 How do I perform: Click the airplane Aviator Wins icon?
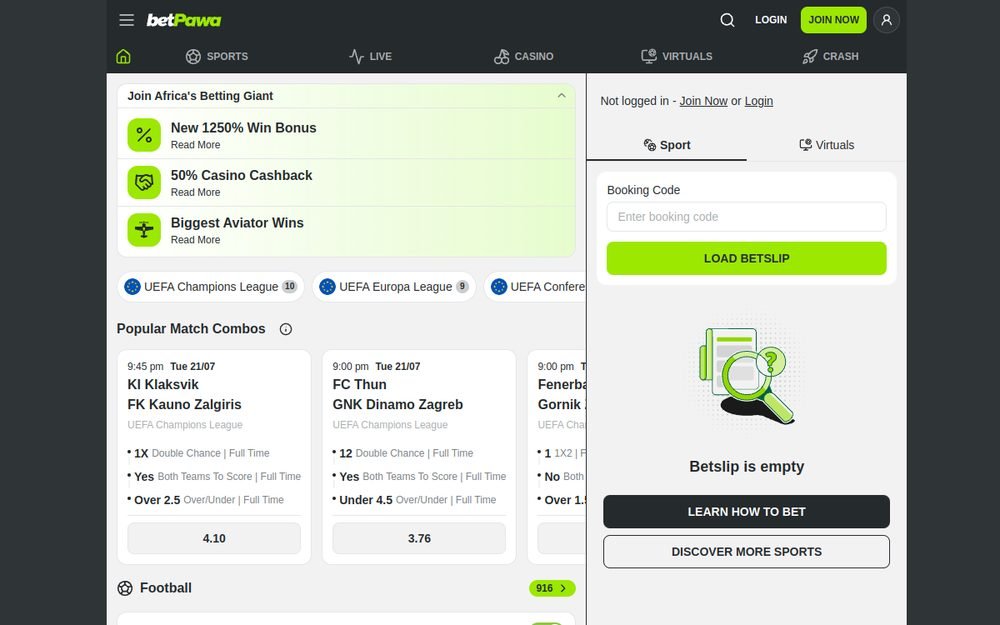[144, 230]
